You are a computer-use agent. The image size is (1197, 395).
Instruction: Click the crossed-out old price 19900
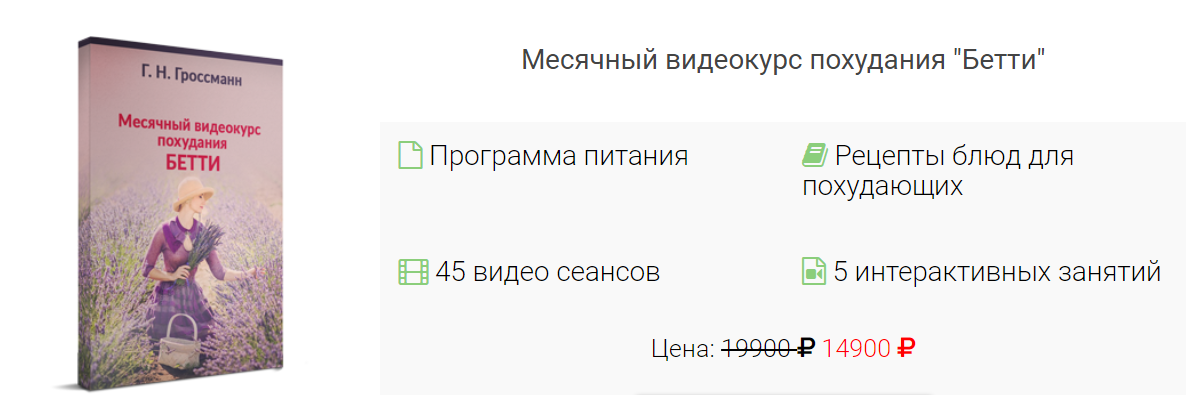point(757,348)
